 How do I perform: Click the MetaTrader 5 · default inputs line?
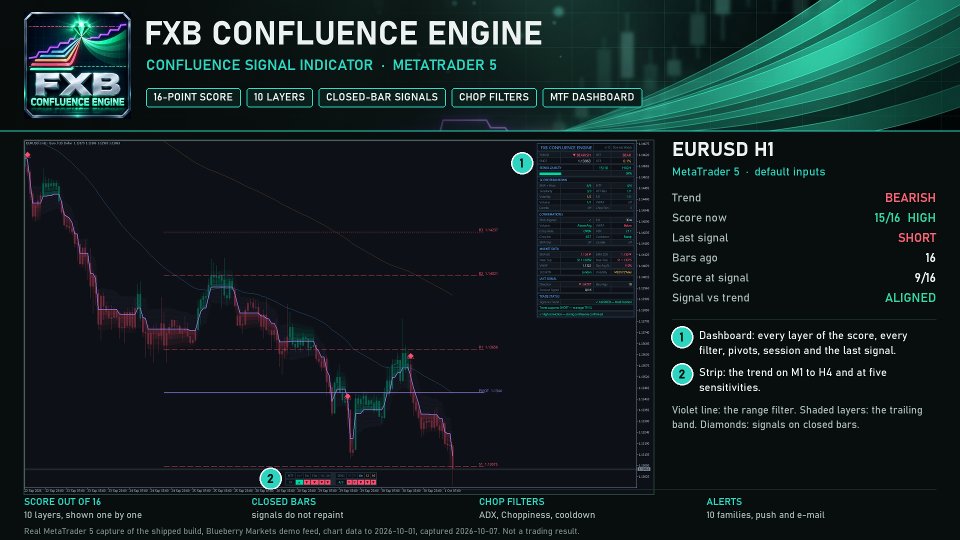coord(748,172)
